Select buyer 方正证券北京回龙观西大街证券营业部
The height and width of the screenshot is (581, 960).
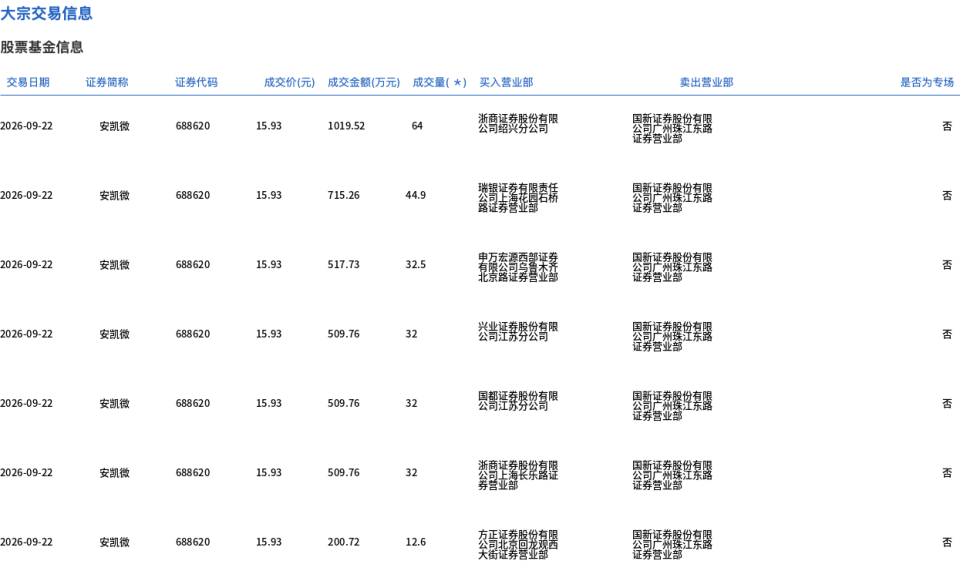point(518,544)
